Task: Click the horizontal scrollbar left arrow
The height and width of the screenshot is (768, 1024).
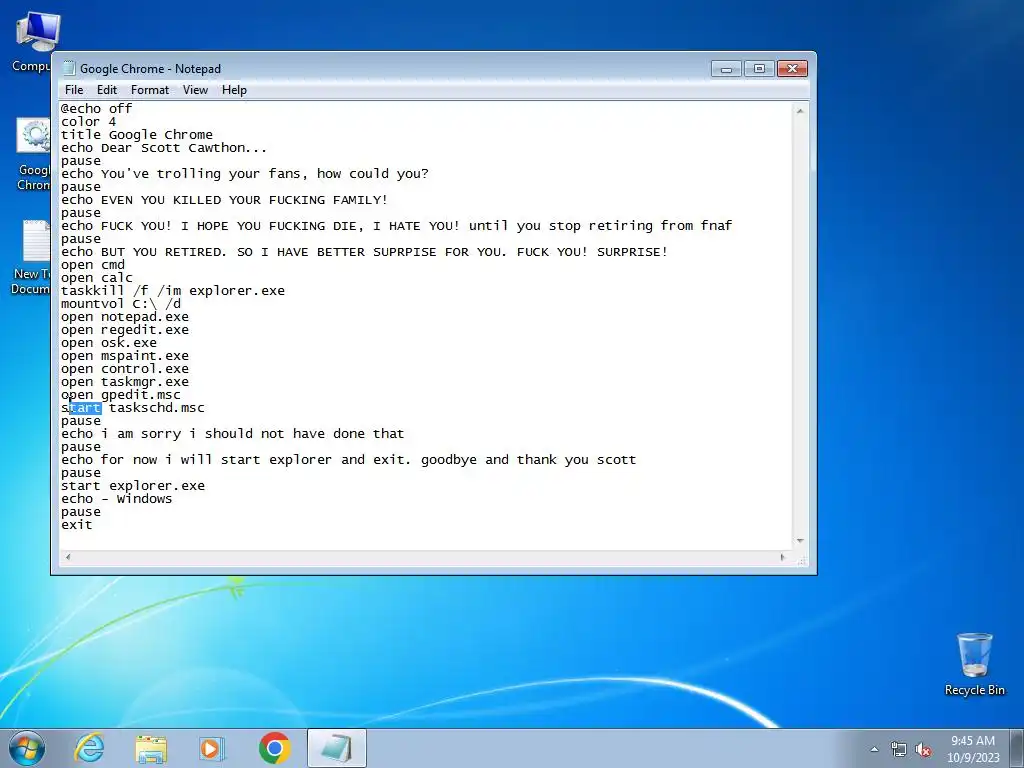Action: tap(68, 557)
